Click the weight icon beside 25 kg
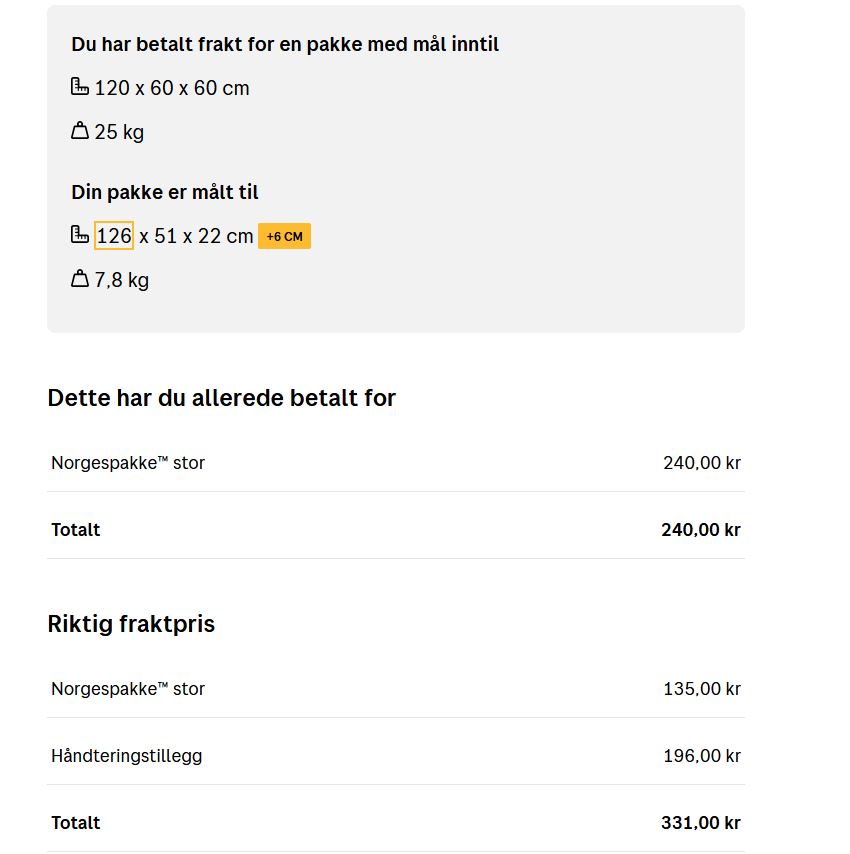The height and width of the screenshot is (854, 850). (x=80, y=131)
